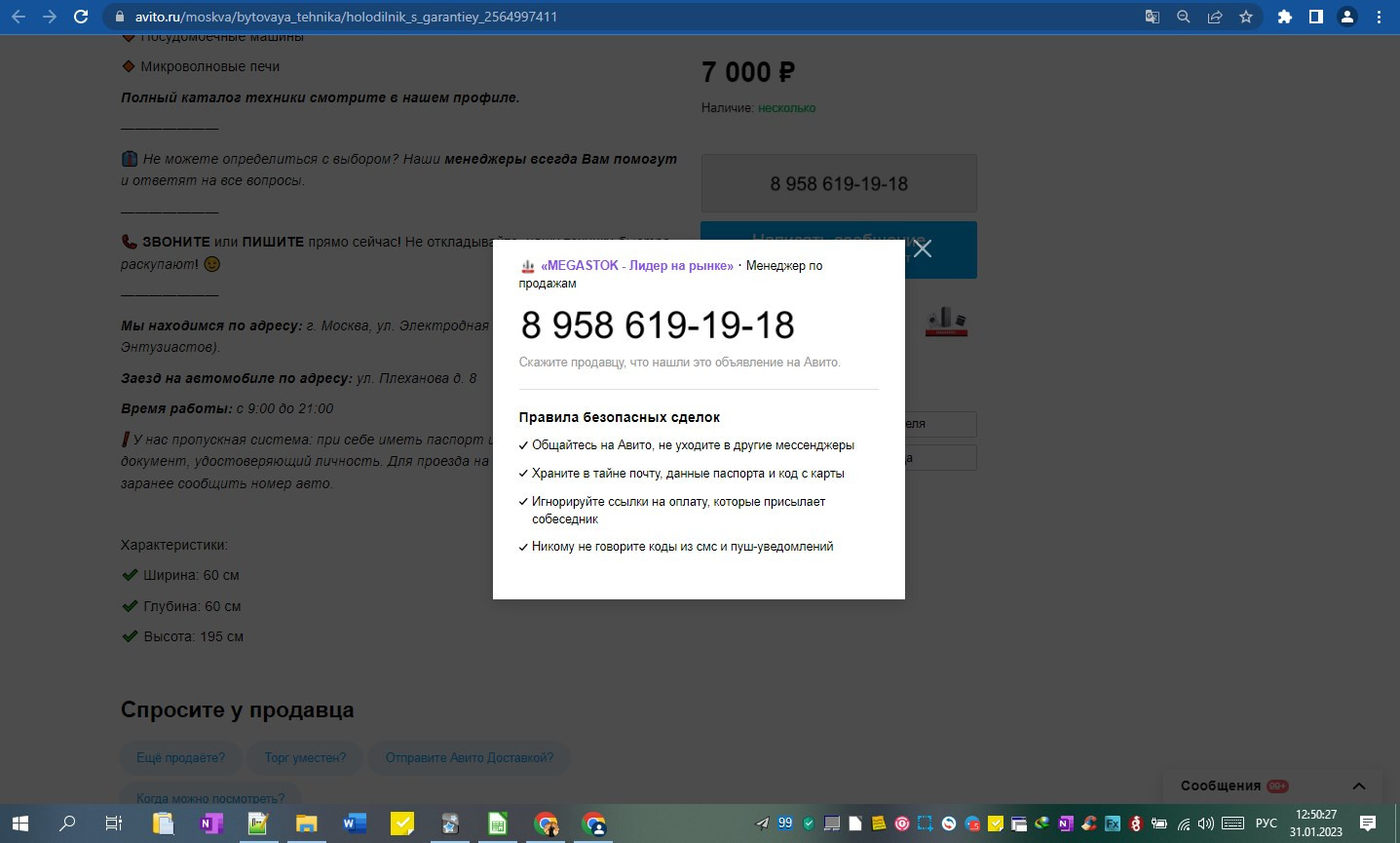Open Windows Start menu

tap(19, 824)
